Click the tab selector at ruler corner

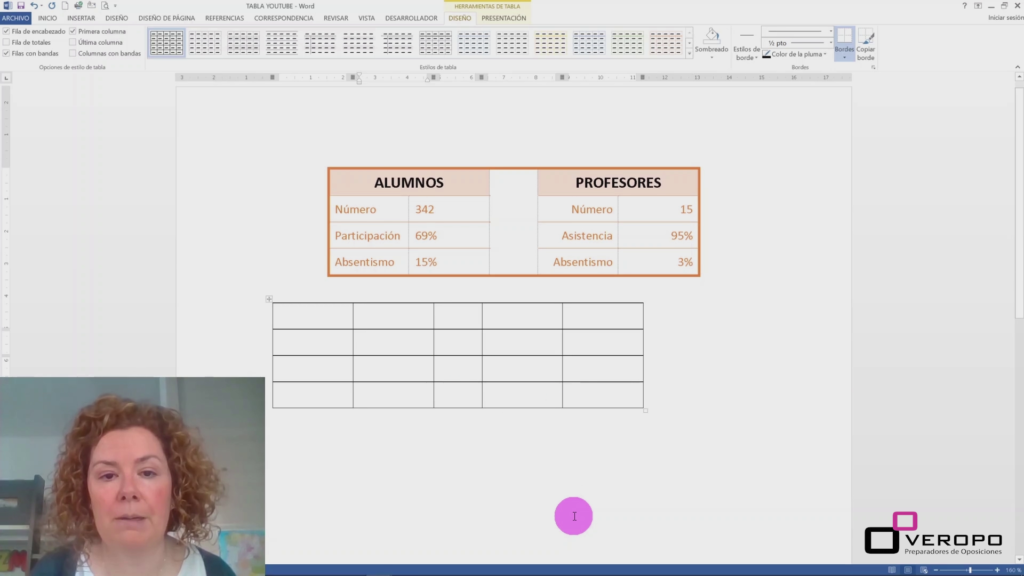click(x=6, y=78)
